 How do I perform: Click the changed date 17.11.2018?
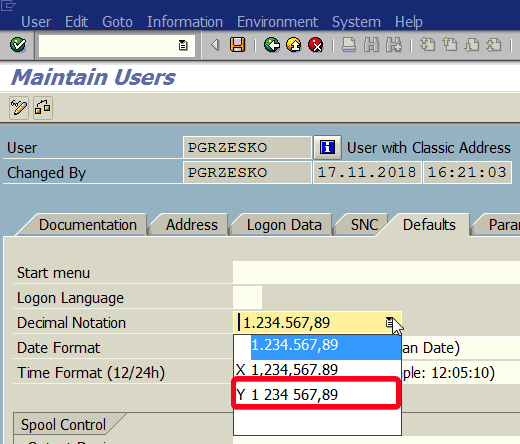pyautogui.click(x=367, y=172)
